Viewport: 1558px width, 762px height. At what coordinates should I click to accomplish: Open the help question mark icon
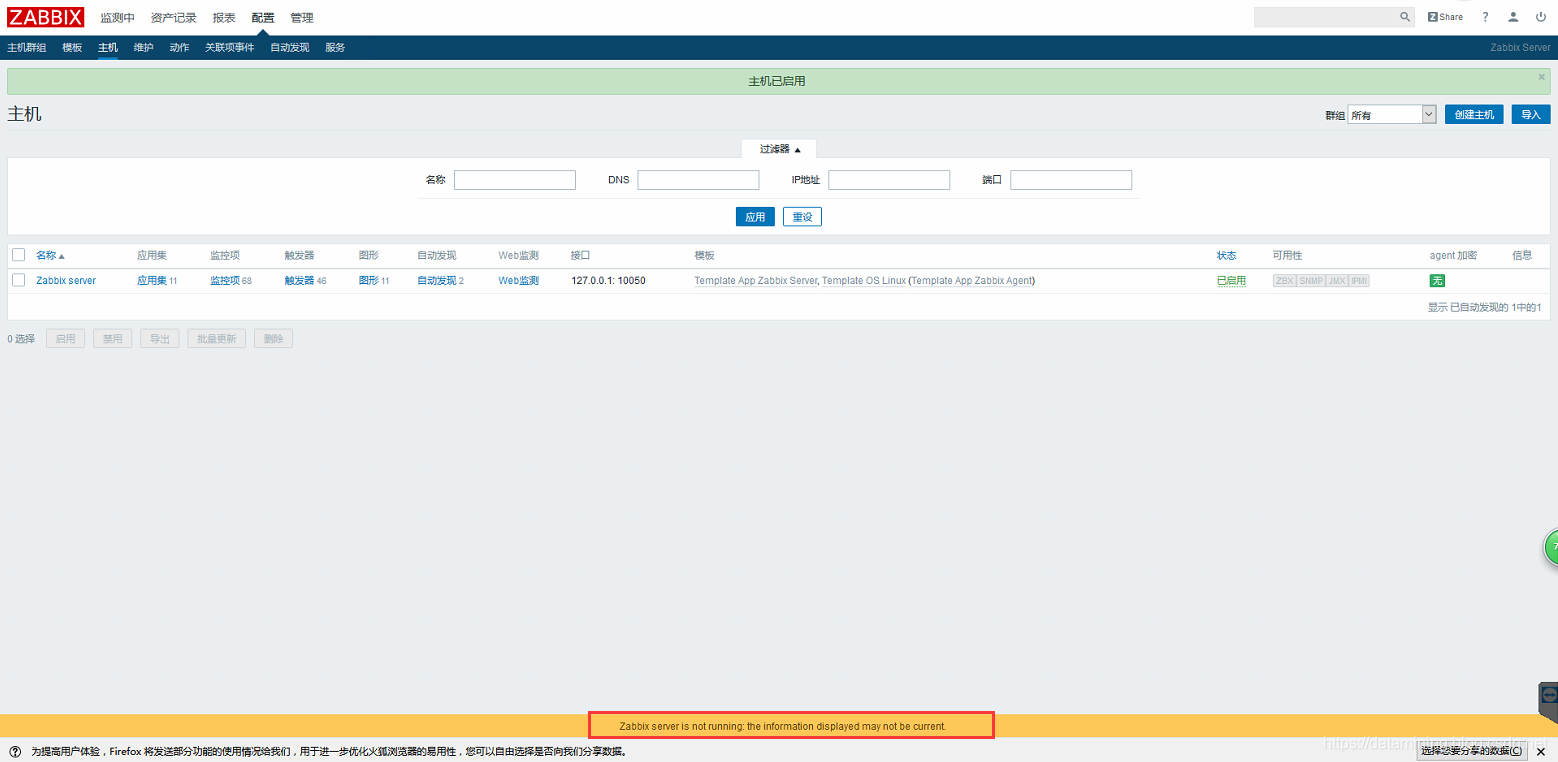click(x=1485, y=17)
